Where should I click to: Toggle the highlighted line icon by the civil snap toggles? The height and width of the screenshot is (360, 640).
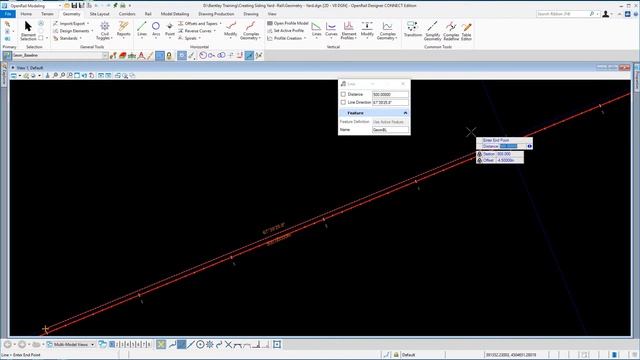(249, 56)
